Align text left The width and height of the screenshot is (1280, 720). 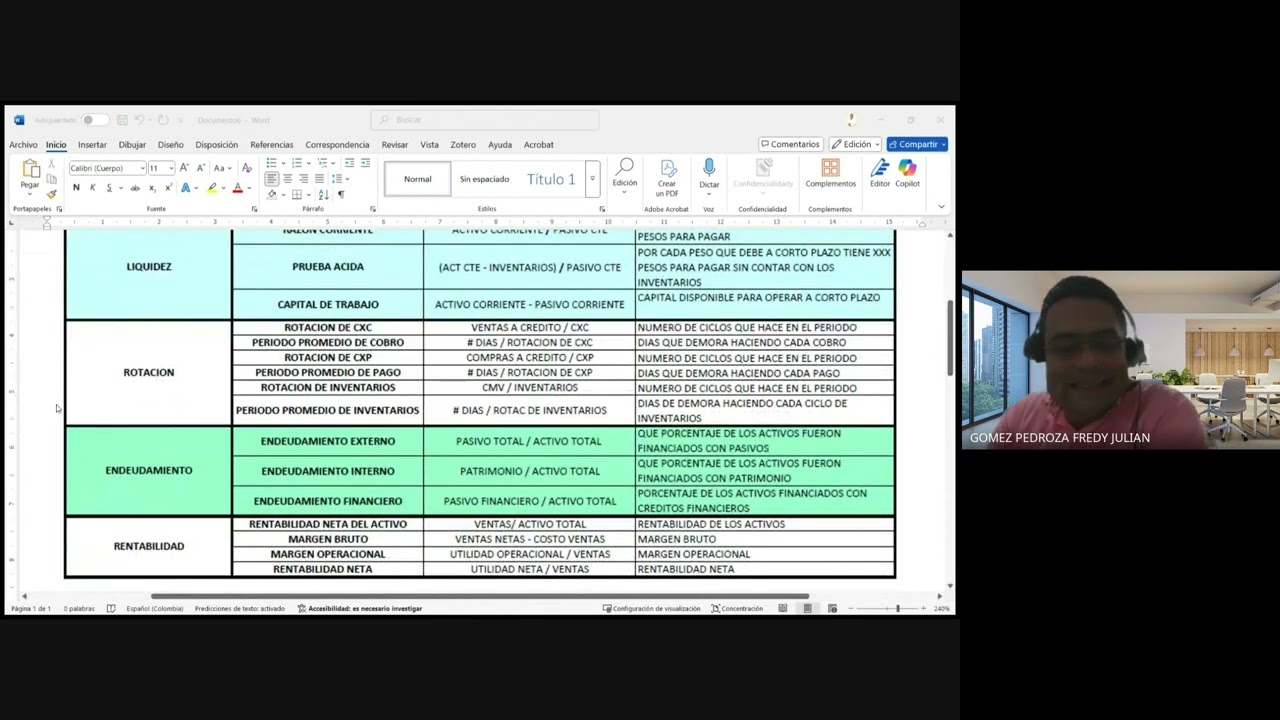(272, 179)
